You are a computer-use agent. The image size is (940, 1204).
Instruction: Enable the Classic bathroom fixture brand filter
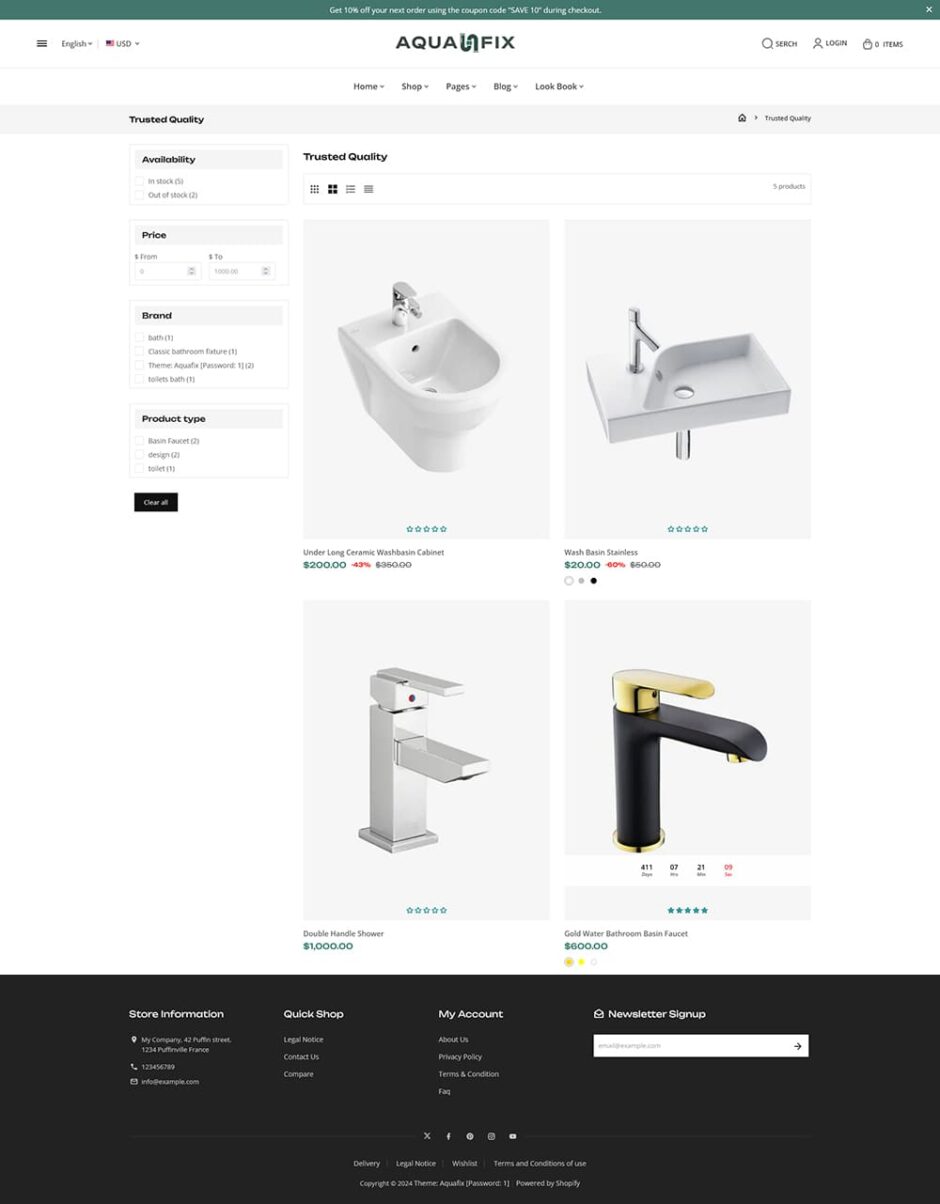coord(139,351)
